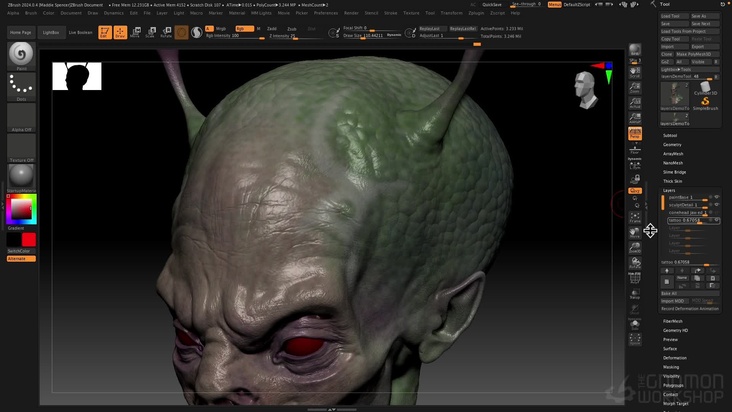The image size is (732, 412).
Task: Open the current brush thumbnail (Paint)
Action: coord(21,56)
